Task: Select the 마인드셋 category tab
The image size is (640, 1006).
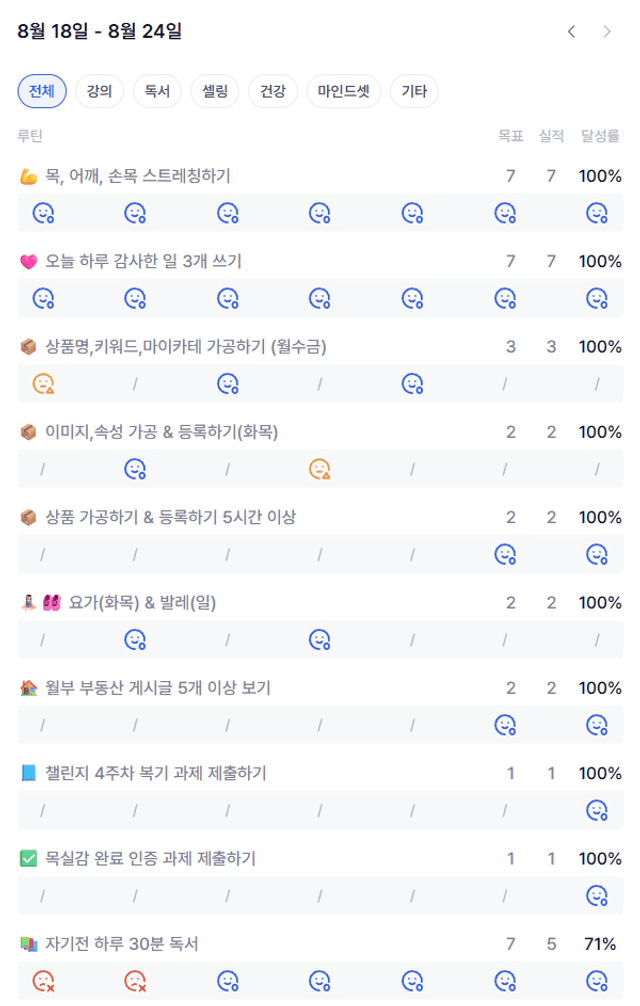Action: pos(344,91)
